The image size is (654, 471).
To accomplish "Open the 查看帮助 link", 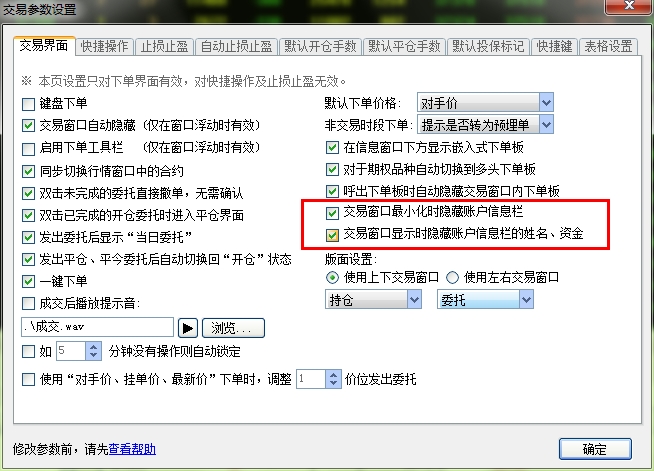I will click(132, 449).
